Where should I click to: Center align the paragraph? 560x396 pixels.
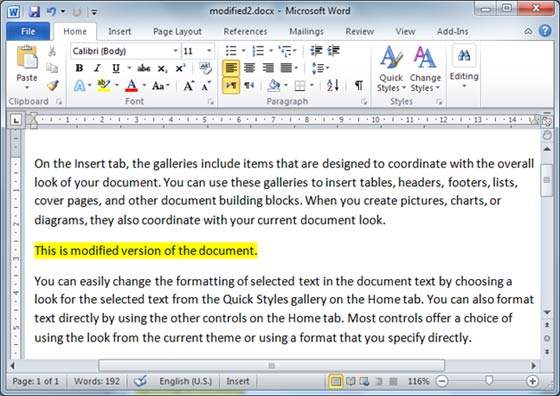(249, 68)
